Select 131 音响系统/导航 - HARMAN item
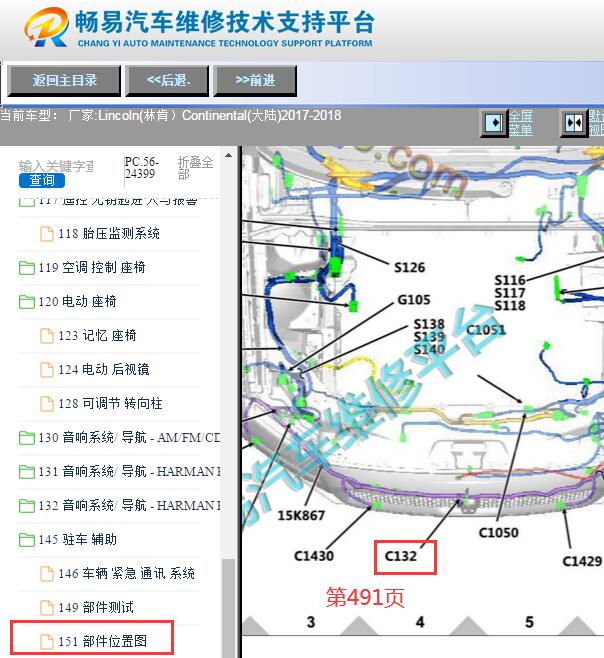The image size is (604, 658). tap(129, 471)
